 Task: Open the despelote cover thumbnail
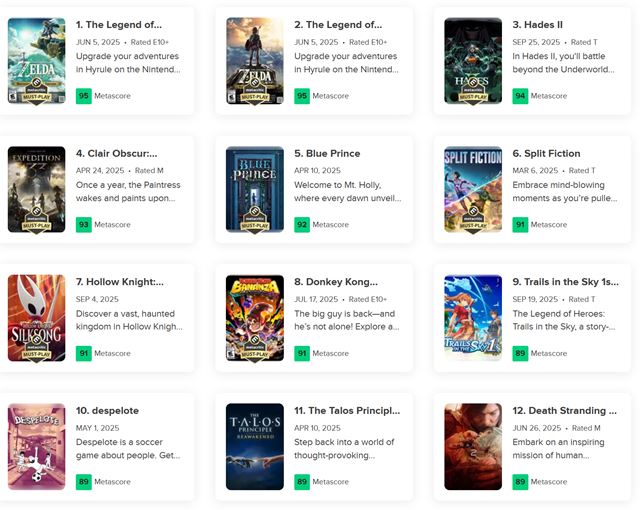click(37, 446)
